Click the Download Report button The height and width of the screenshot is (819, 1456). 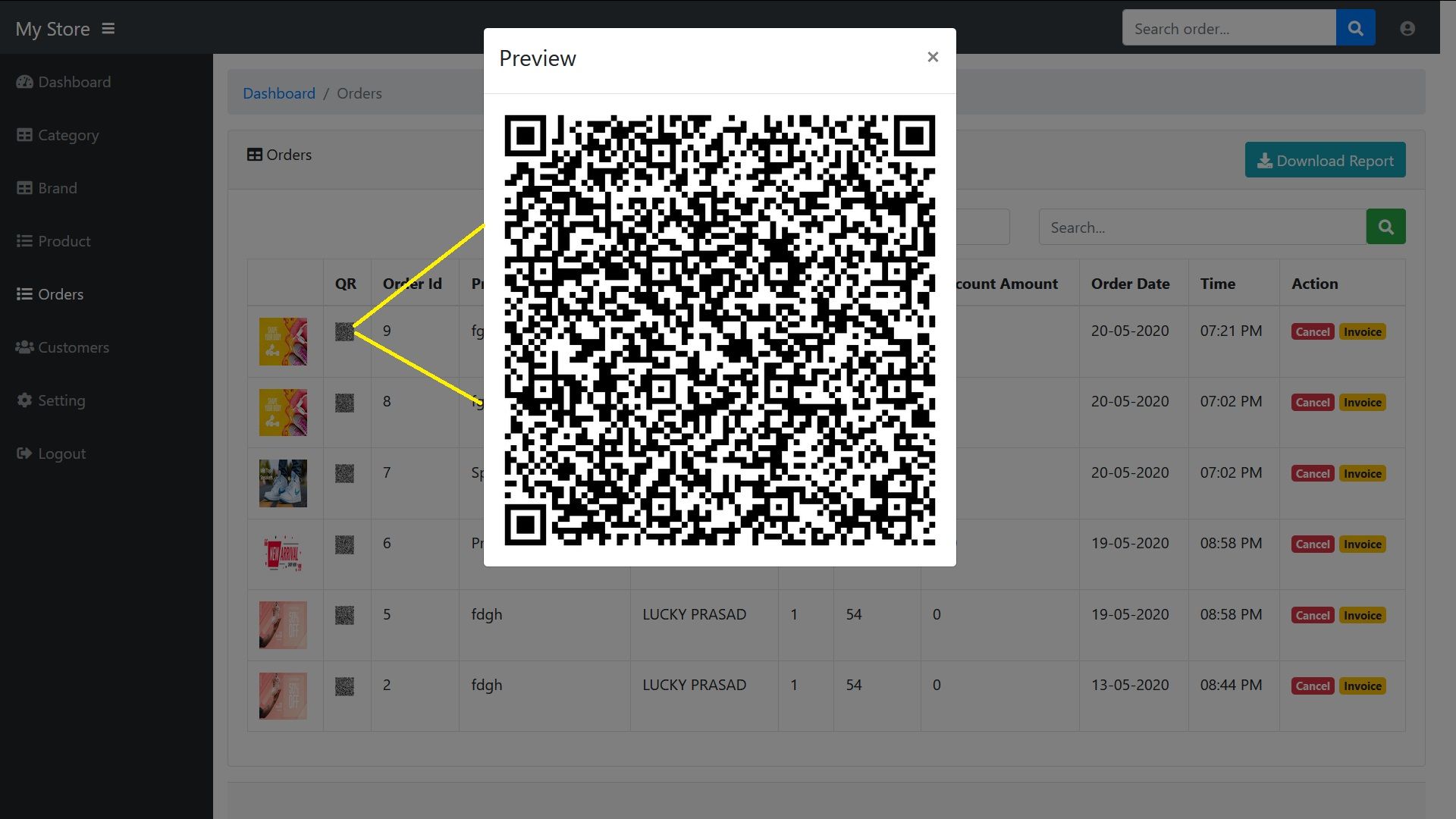tap(1325, 160)
